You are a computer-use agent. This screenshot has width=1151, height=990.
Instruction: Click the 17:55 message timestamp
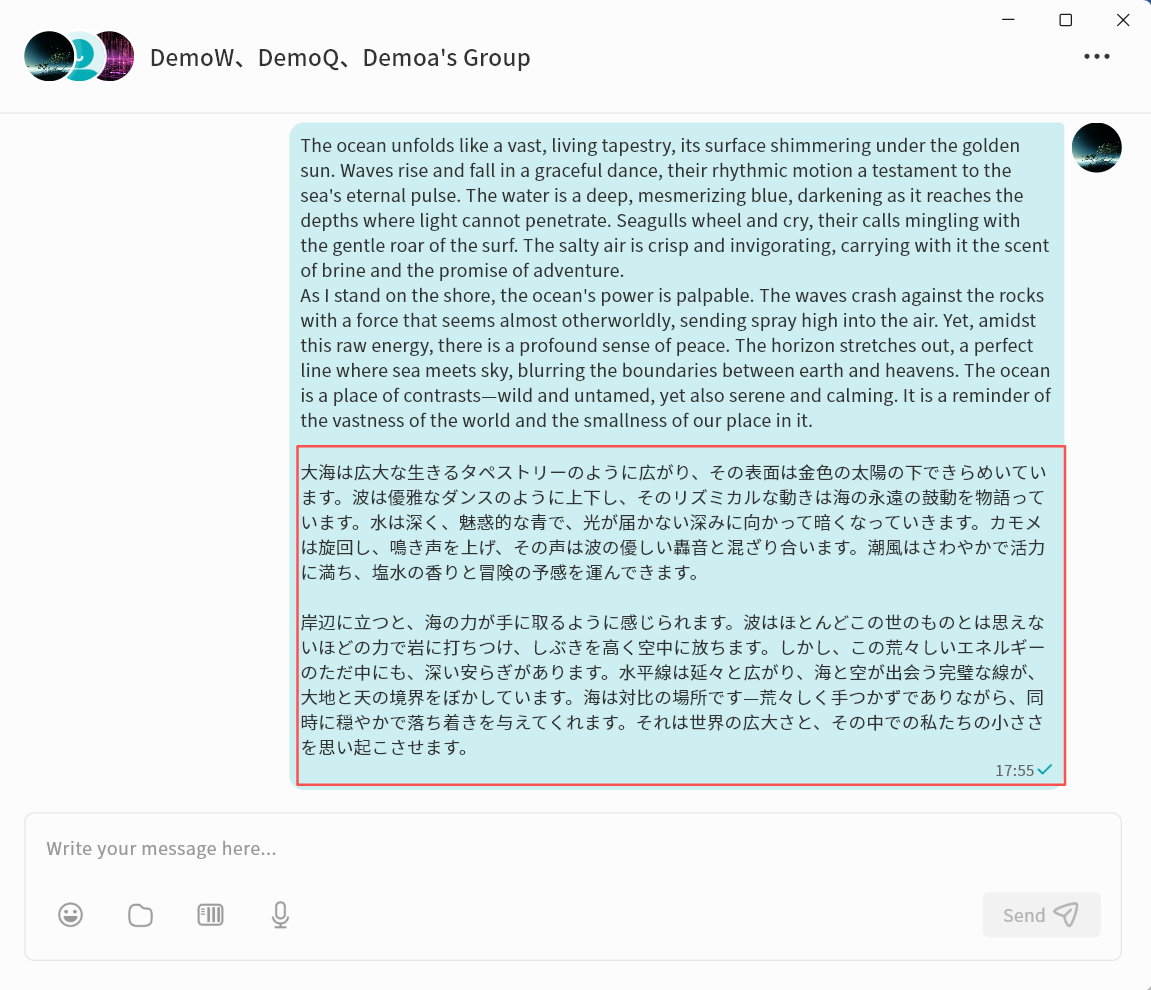pyautogui.click(x=1013, y=770)
